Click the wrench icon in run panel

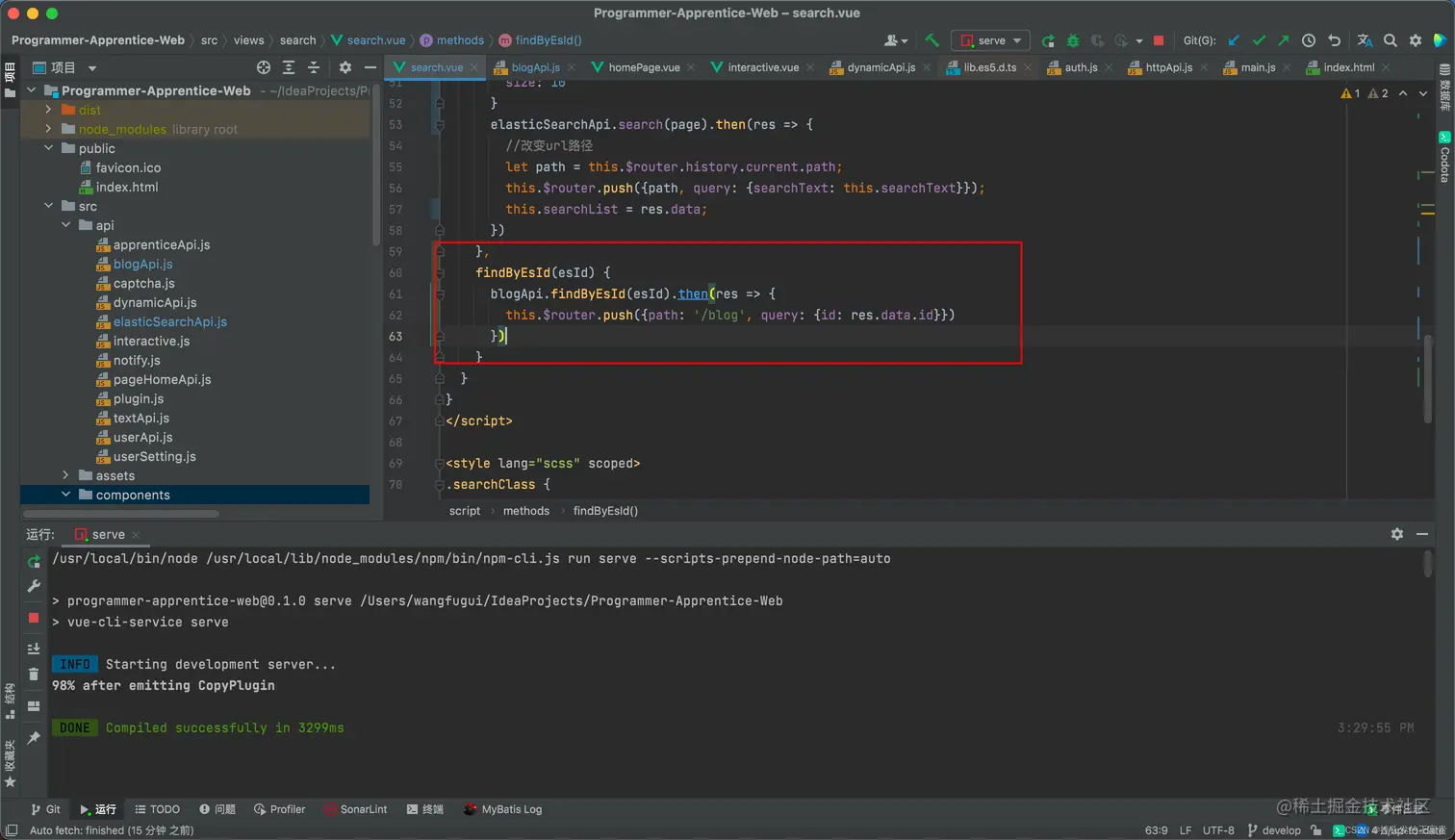pos(34,586)
